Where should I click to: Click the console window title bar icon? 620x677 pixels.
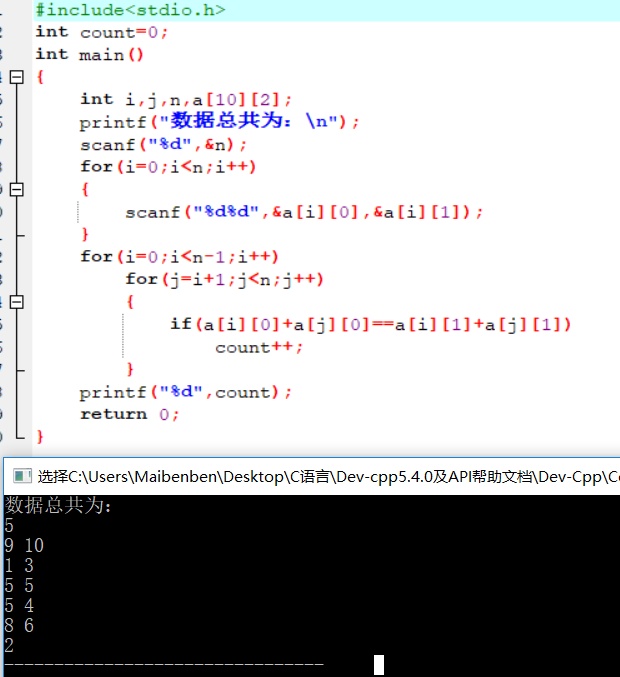(x=20, y=476)
